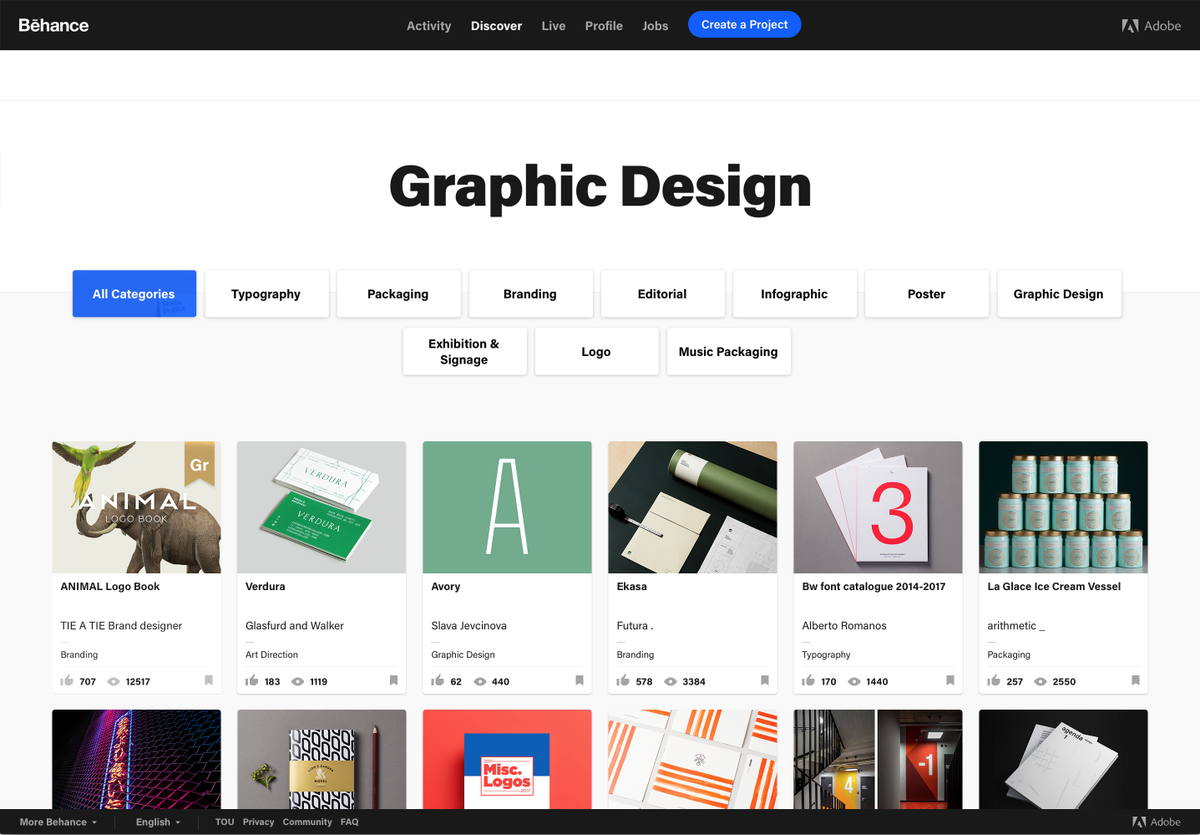The height and width of the screenshot is (835, 1200).
Task: Click the views eye icon on Verdura card
Action: click(x=298, y=681)
